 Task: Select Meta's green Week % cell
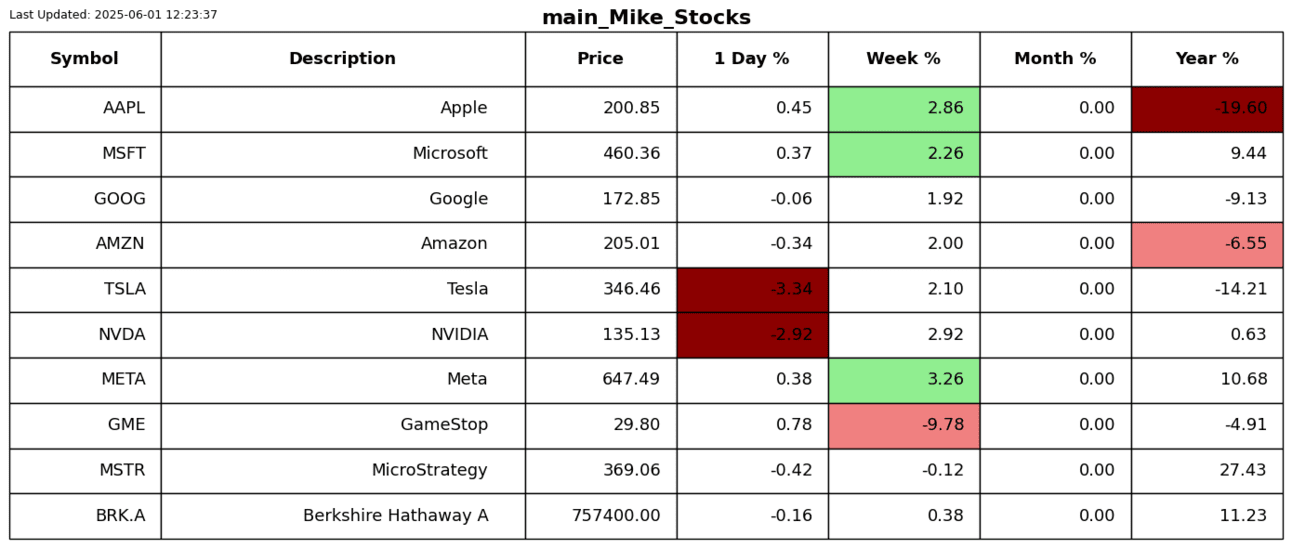903,380
